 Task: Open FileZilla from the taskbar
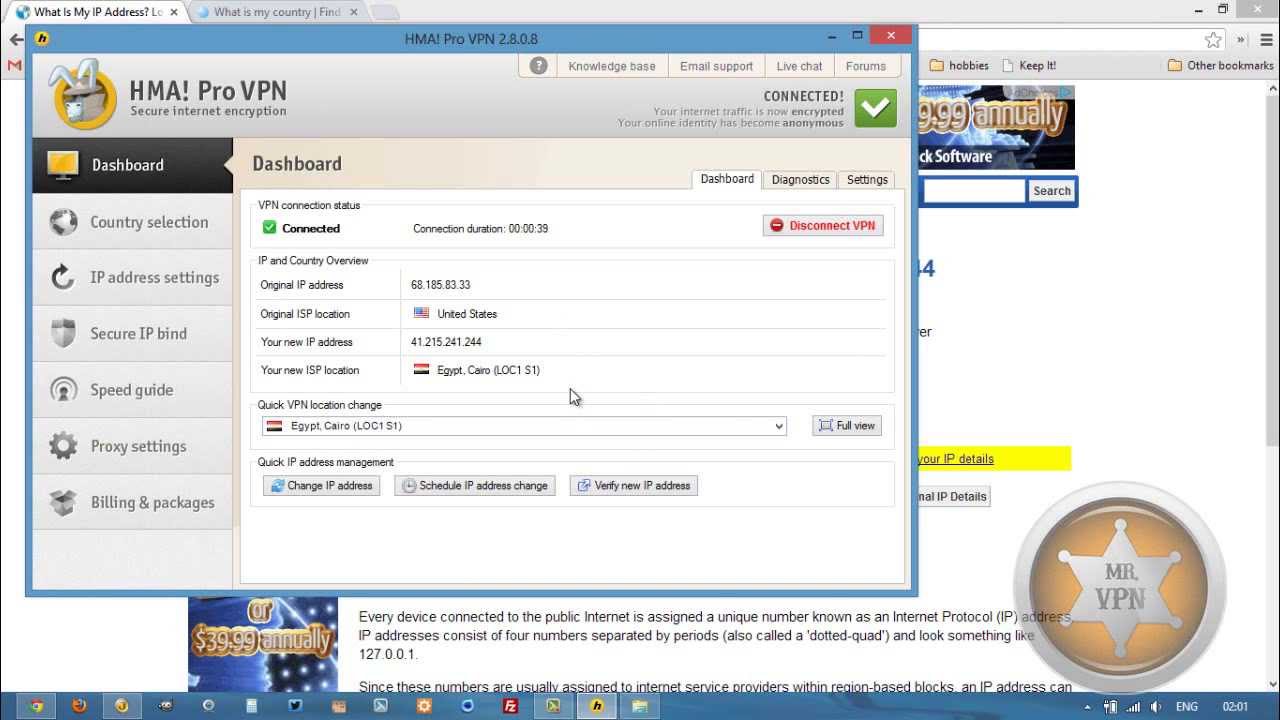511,705
